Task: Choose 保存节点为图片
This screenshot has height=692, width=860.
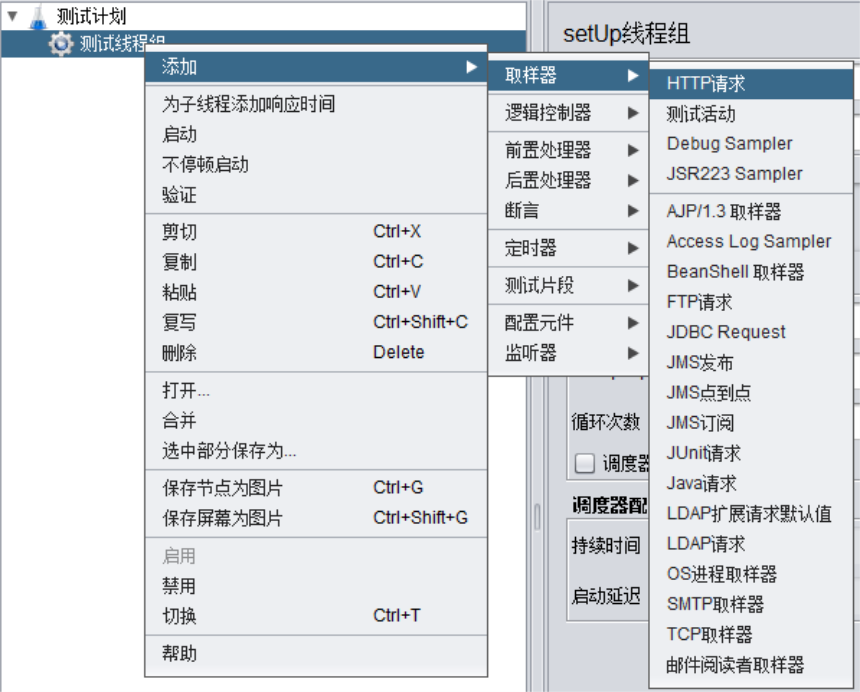Action: coord(316,488)
